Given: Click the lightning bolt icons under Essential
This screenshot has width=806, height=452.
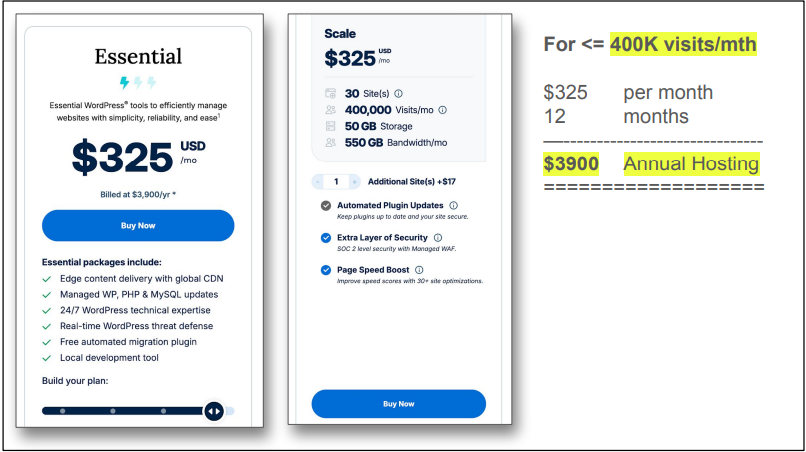Looking at the screenshot, I should click(x=138, y=83).
